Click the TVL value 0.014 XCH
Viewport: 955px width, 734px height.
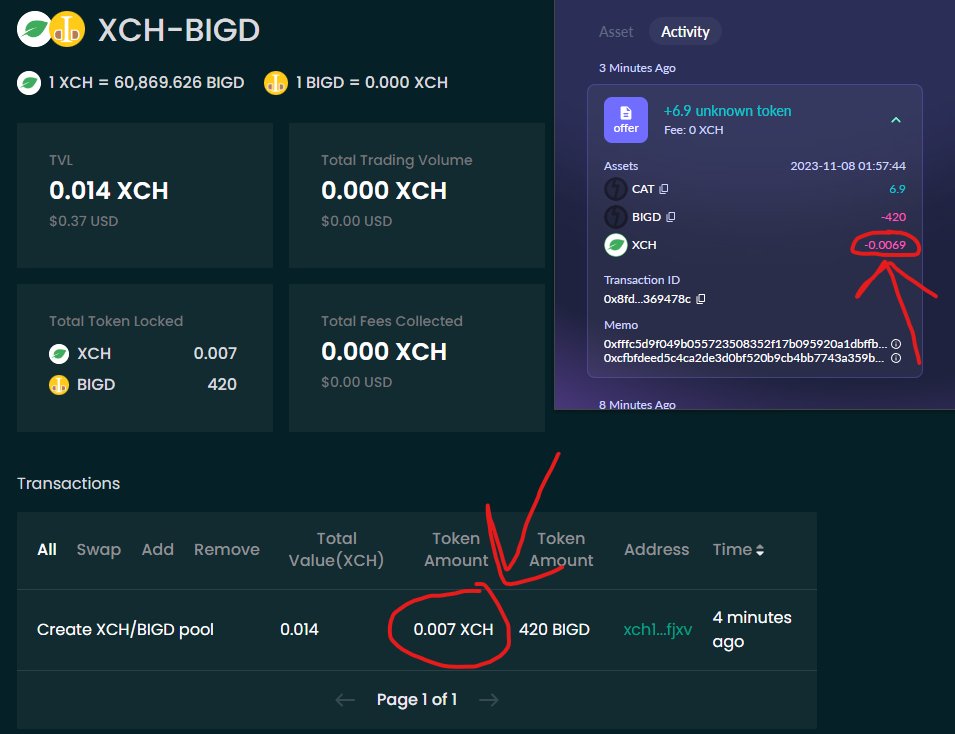(109, 191)
